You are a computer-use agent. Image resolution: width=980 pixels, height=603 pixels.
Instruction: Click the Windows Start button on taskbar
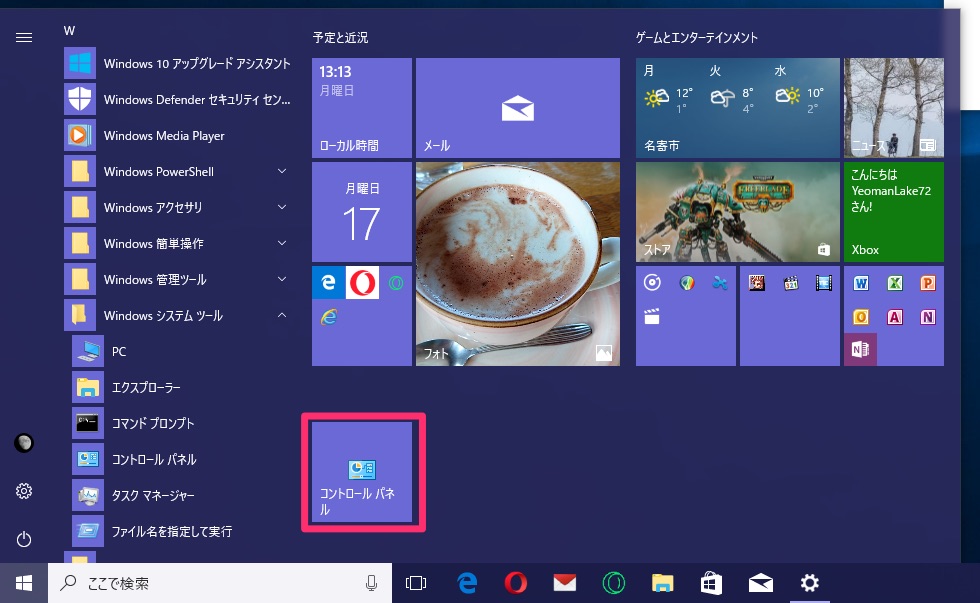pyautogui.click(x=24, y=583)
